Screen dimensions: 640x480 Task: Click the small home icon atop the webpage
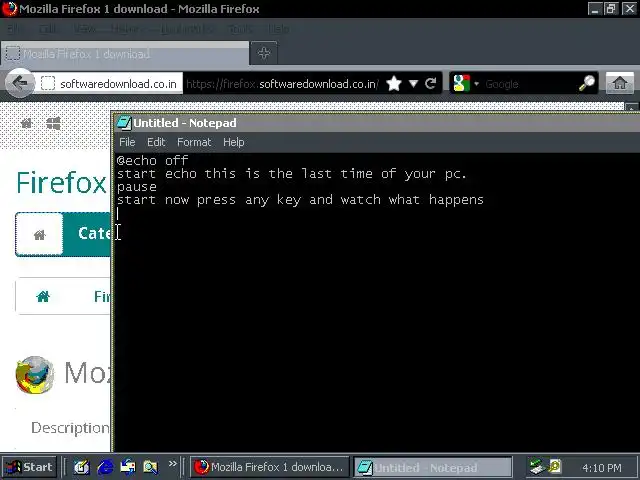[27, 123]
